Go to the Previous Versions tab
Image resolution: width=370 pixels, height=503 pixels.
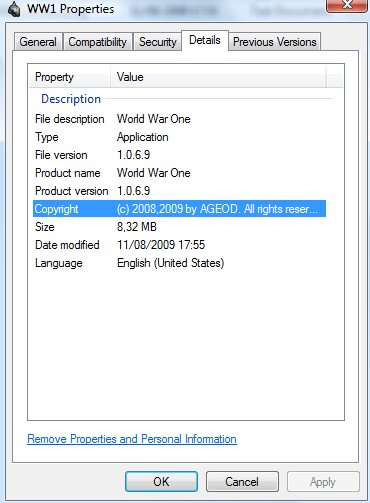(275, 42)
